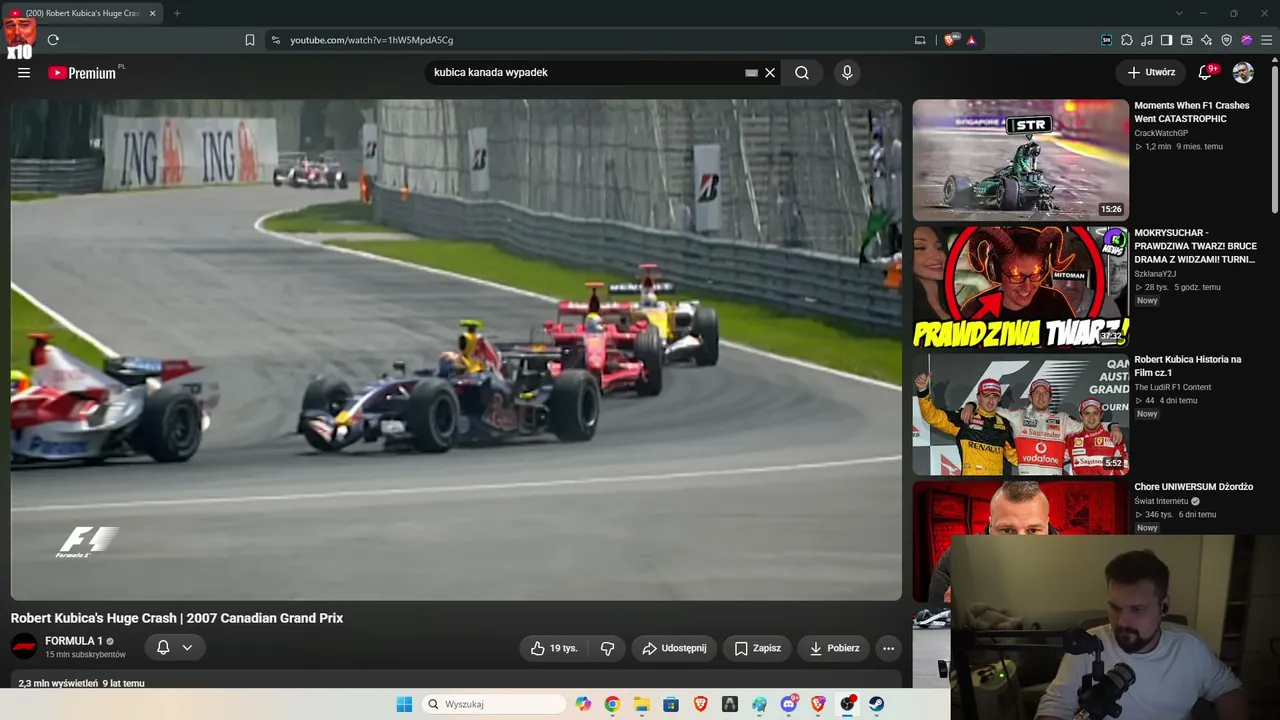Open site settings icon in address bar

click(276, 40)
